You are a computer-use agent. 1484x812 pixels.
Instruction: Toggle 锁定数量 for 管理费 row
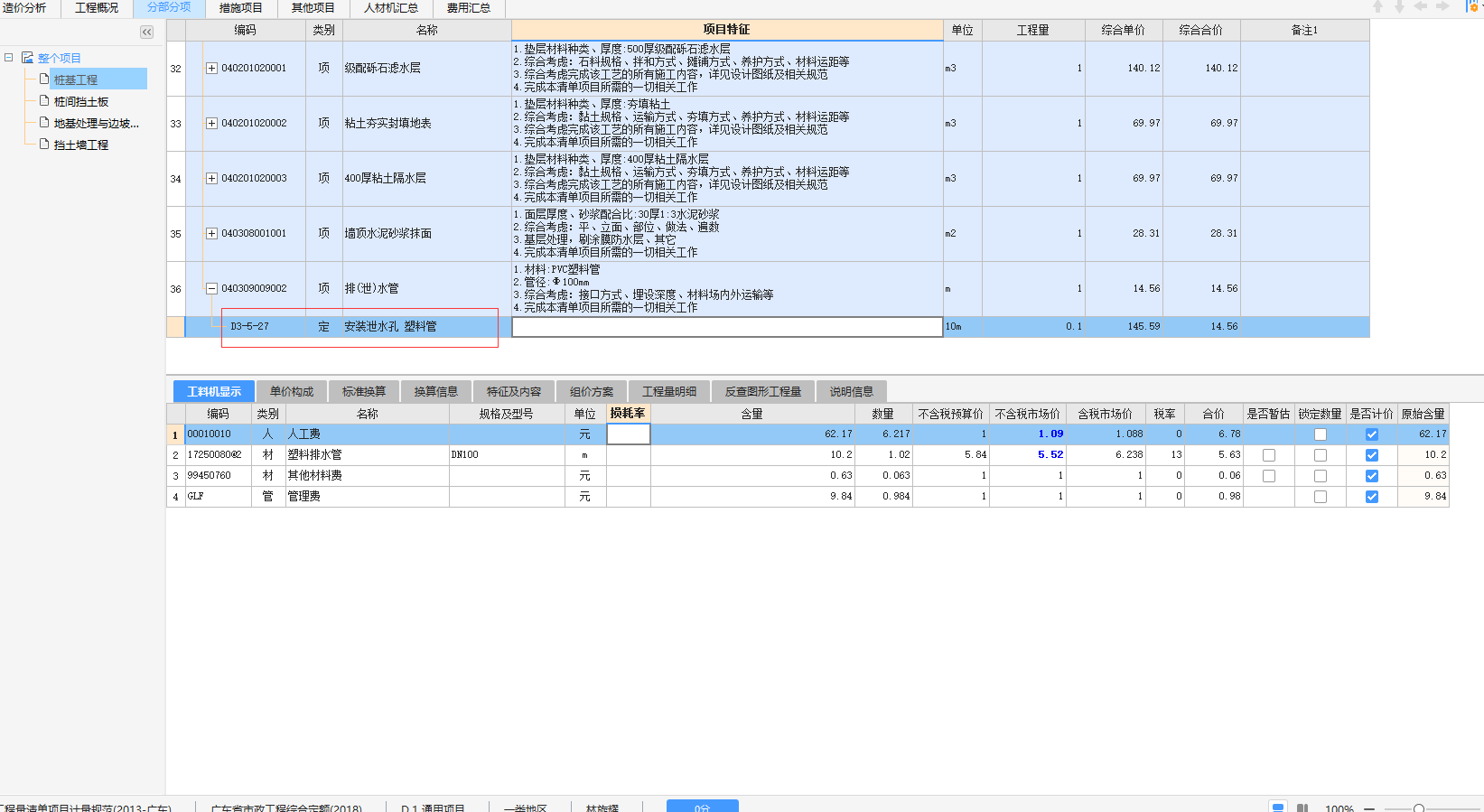click(x=1321, y=497)
